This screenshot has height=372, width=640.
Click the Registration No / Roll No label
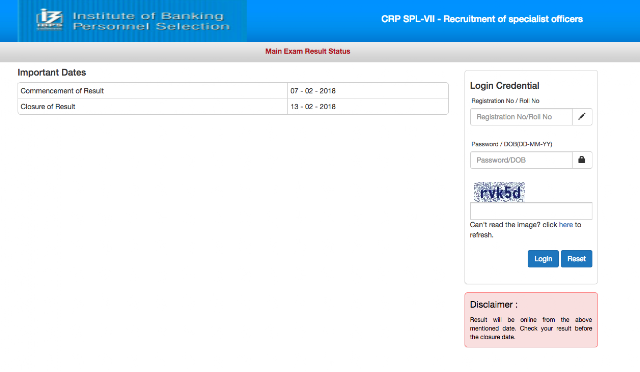click(505, 101)
